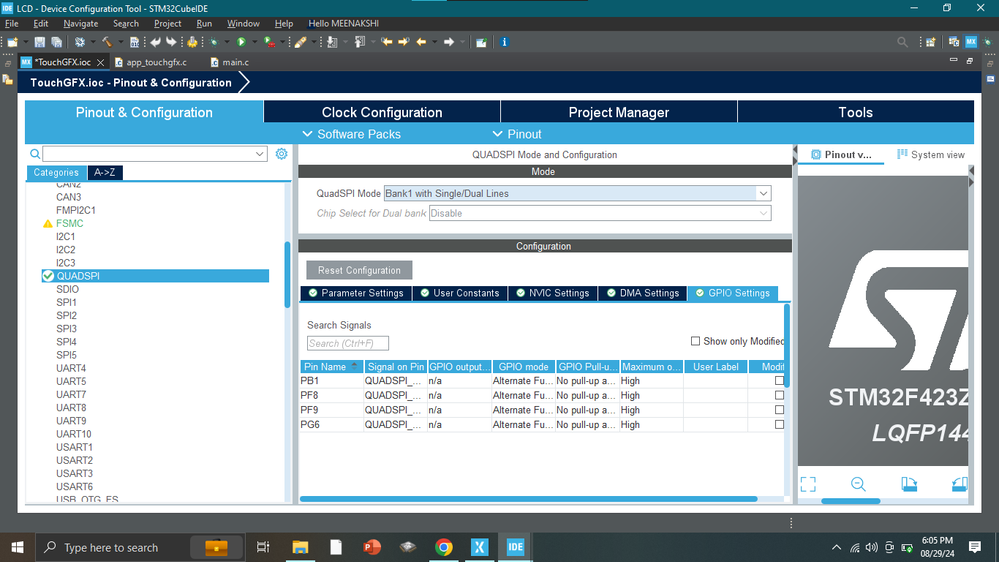Switch to A->Z sorting button
This screenshot has width=999, height=562.
pyautogui.click(x=104, y=172)
